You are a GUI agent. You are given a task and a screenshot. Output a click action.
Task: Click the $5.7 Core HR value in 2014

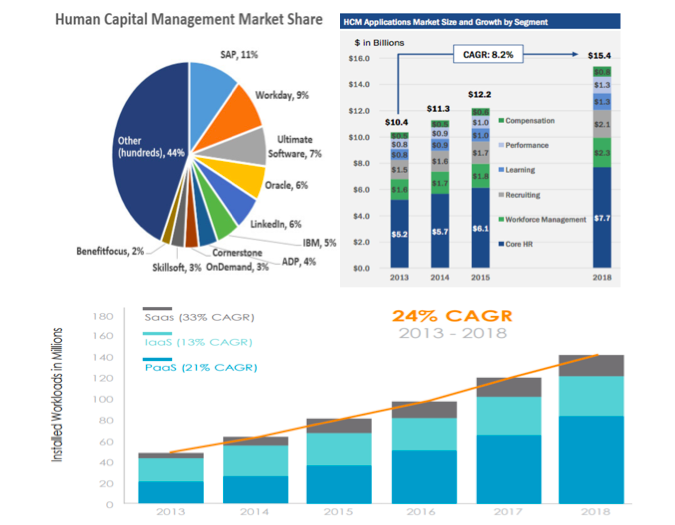[x=440, y=232]
